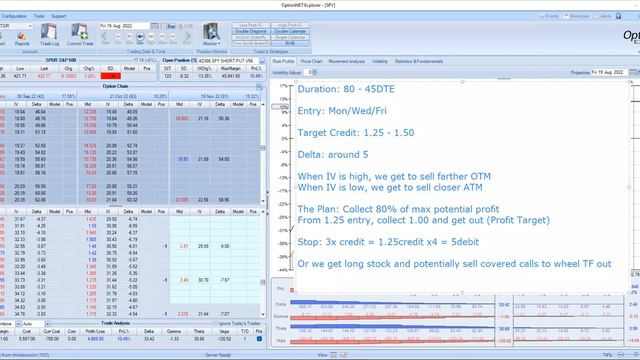Open the Projection date calendar icon
The height and width of the screenshot is (360, 640).
click(633, 72)
